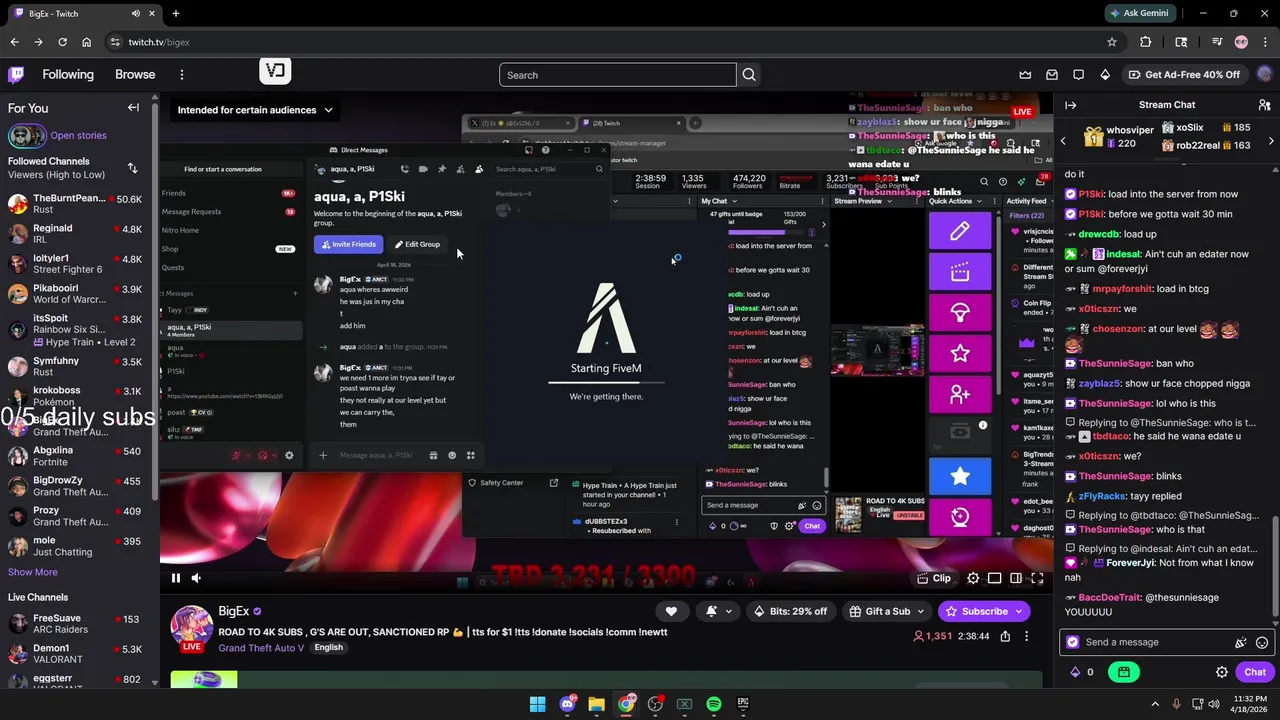Open the FreeSuave ARC Raiders channel

[75, 624]
